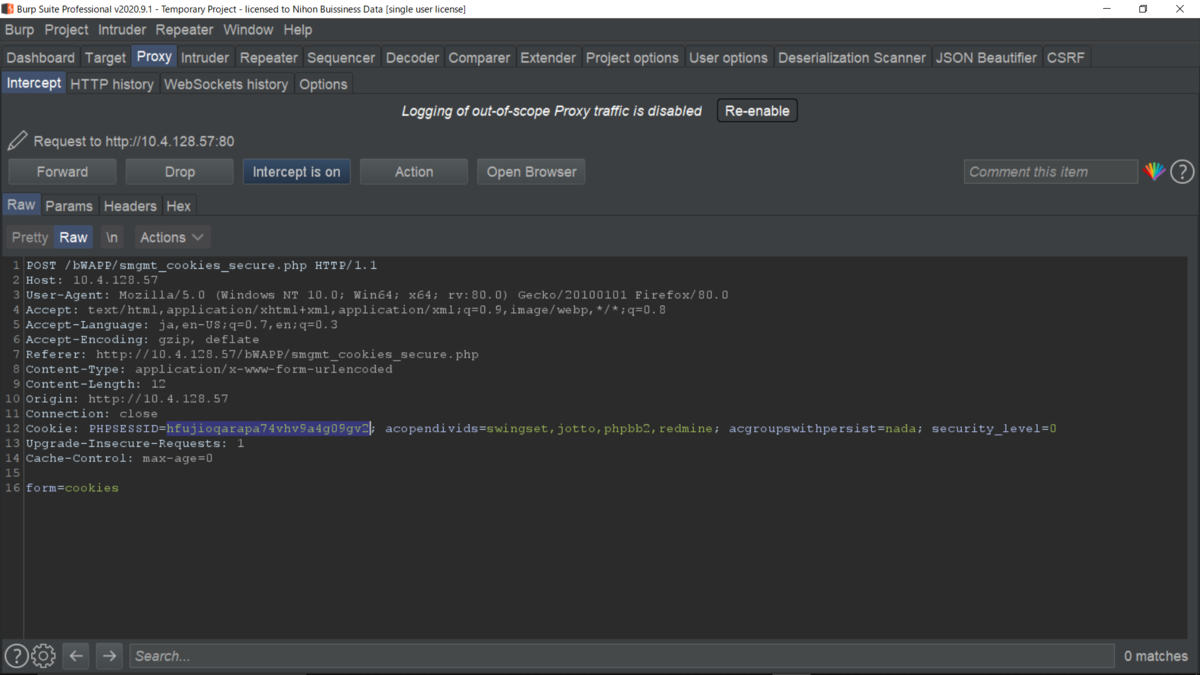Switch to the Dashboard tab
The height and width of the screenshot is (675, 1200).
coord(41,57)
